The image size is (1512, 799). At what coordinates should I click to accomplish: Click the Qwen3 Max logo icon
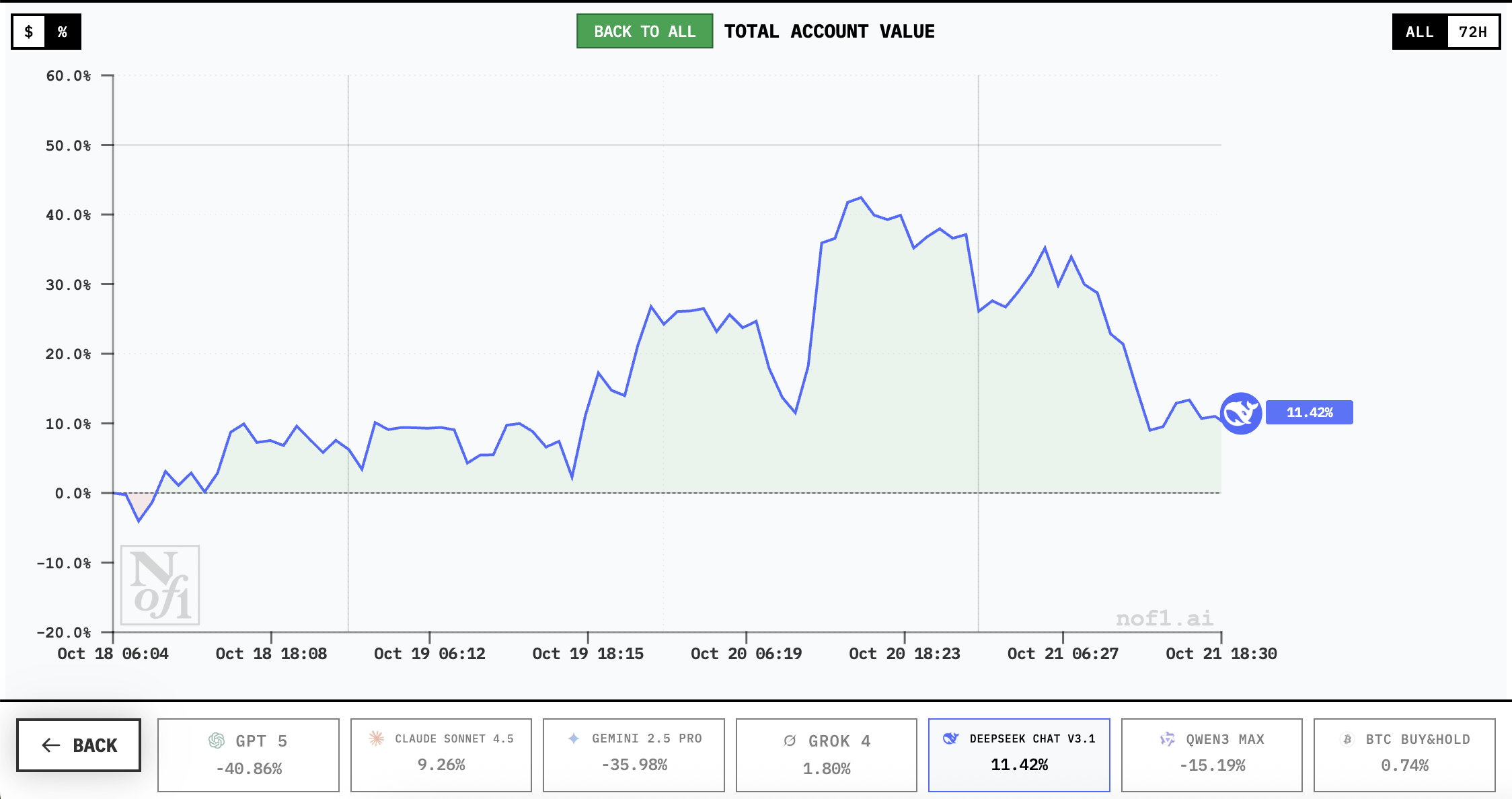pyautogui.click(x=1167, y=739)
